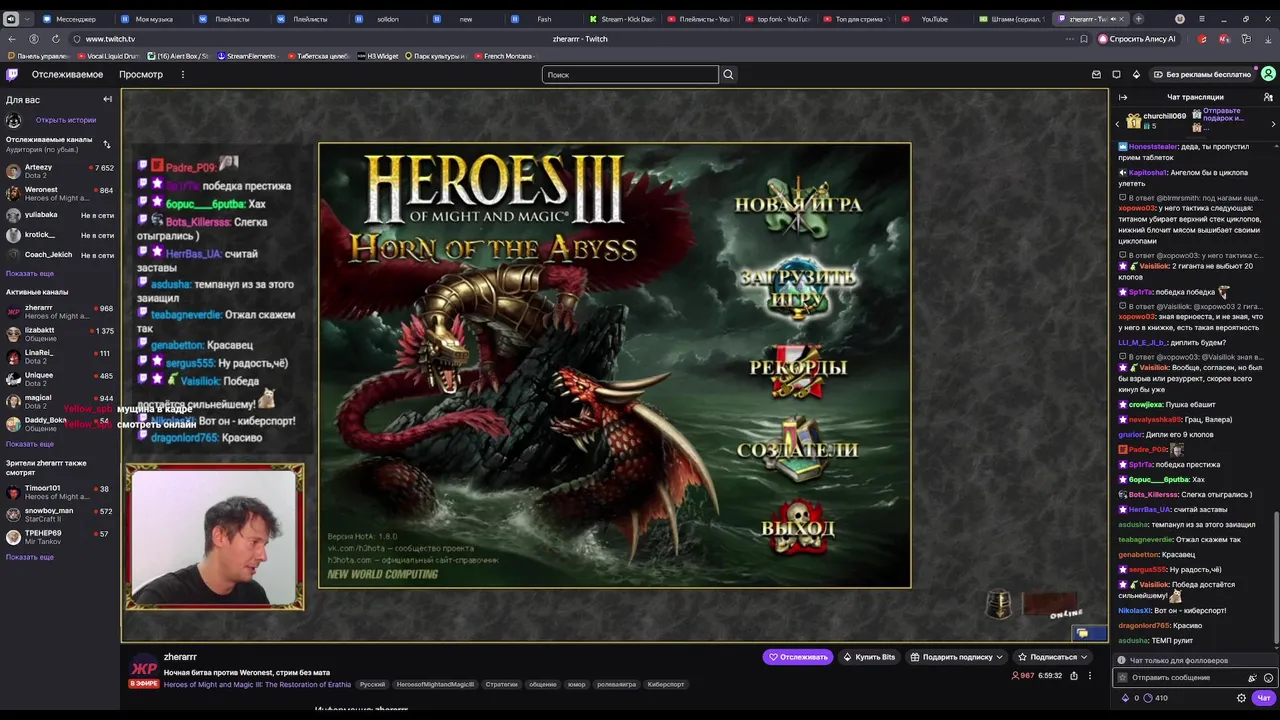Click browser back arrow
This screenshot has width=1280, height=720.
pyautogui.click(x=12, y=39)
